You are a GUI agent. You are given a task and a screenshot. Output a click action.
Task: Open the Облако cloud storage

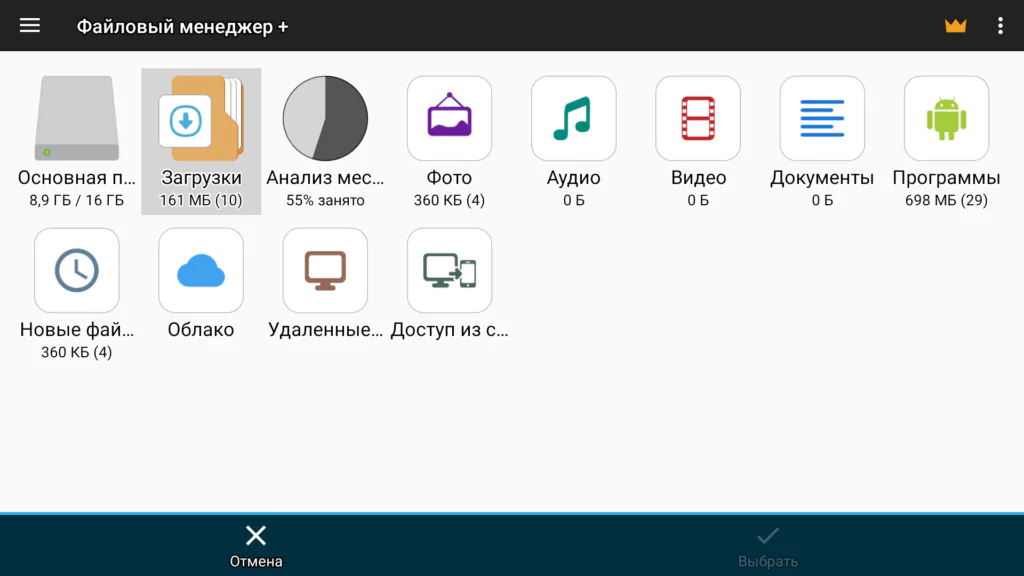(201, 270)
